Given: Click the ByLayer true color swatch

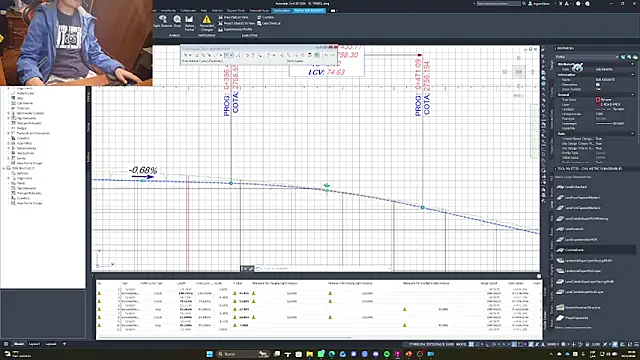Looking at the screenshot, I should pyautogui.click(x=598, y=100).
